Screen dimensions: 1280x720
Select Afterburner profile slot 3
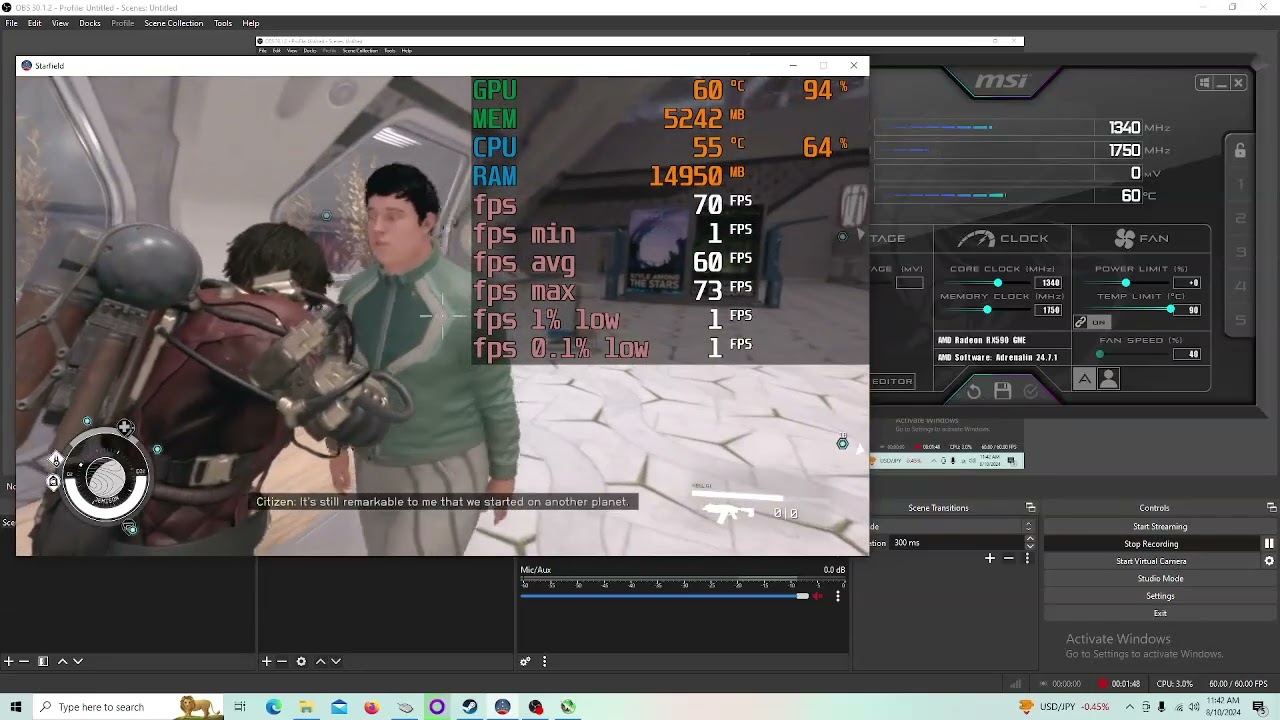tap(1241, 252)
